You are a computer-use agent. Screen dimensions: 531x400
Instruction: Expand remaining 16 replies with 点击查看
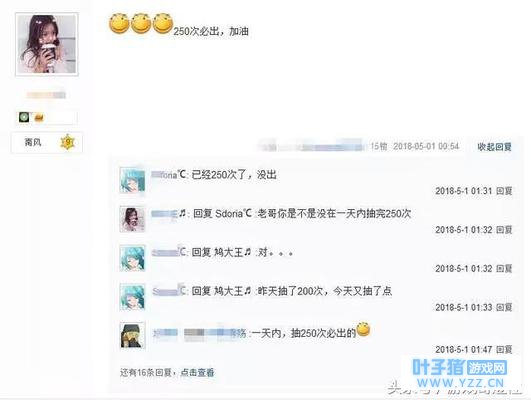point(197,373)
